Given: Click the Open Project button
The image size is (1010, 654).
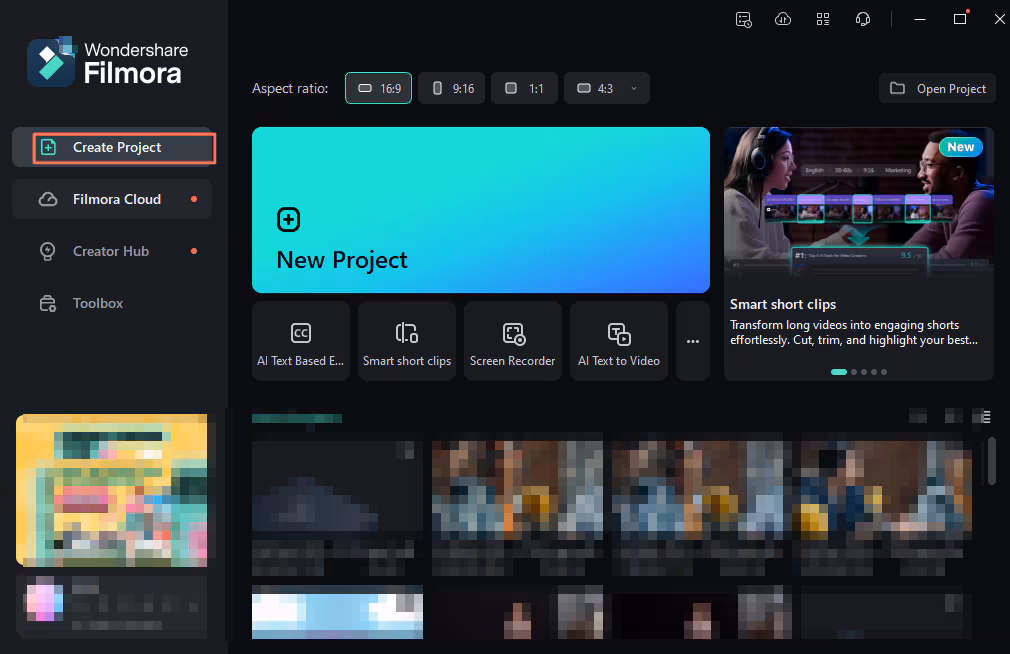Looking at the screenshot, I should tap(937, 88).
